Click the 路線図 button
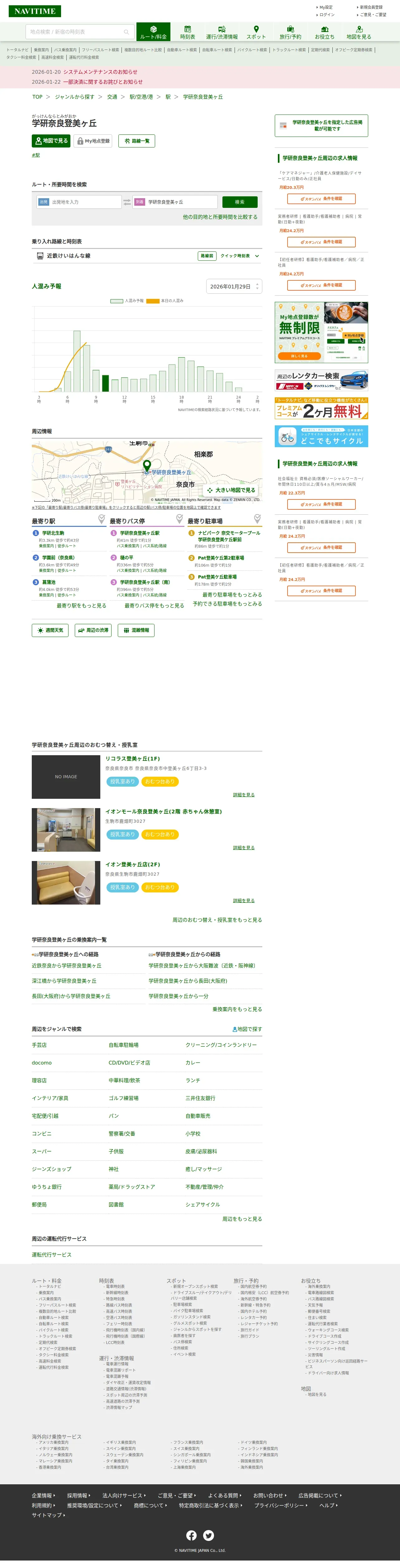This screenshot has height=1568, width=400. 207,256
